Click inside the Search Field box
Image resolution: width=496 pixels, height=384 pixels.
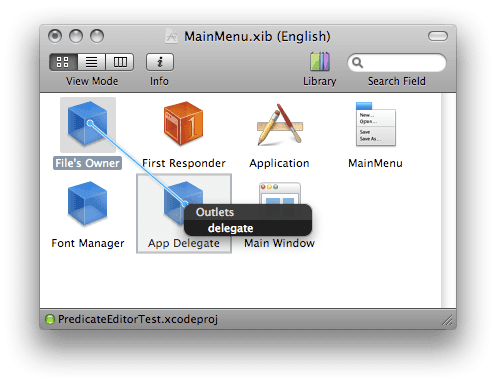point(397,62)
